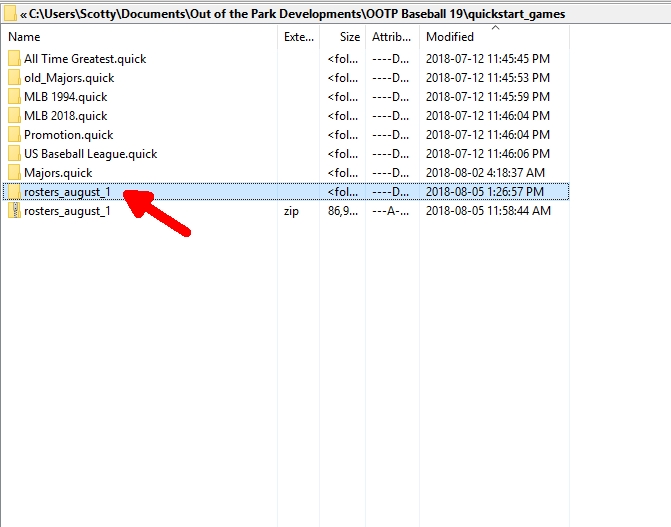The height and width of the screenshot is (527, 671).
Task: Click the folder icon beside MLB 2018.quick
Action: click(14, 116)
